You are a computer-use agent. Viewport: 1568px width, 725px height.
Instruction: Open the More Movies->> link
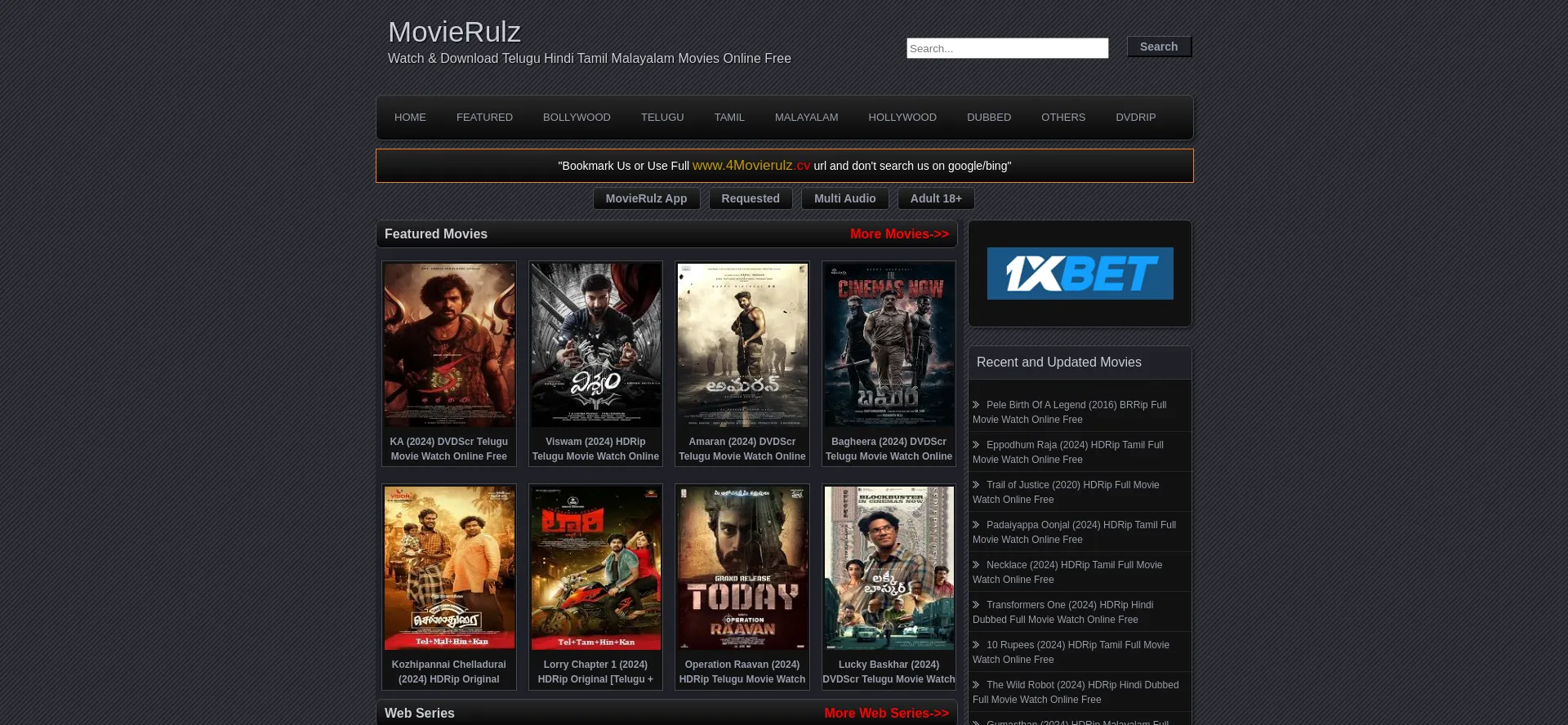tap(899, 234)
